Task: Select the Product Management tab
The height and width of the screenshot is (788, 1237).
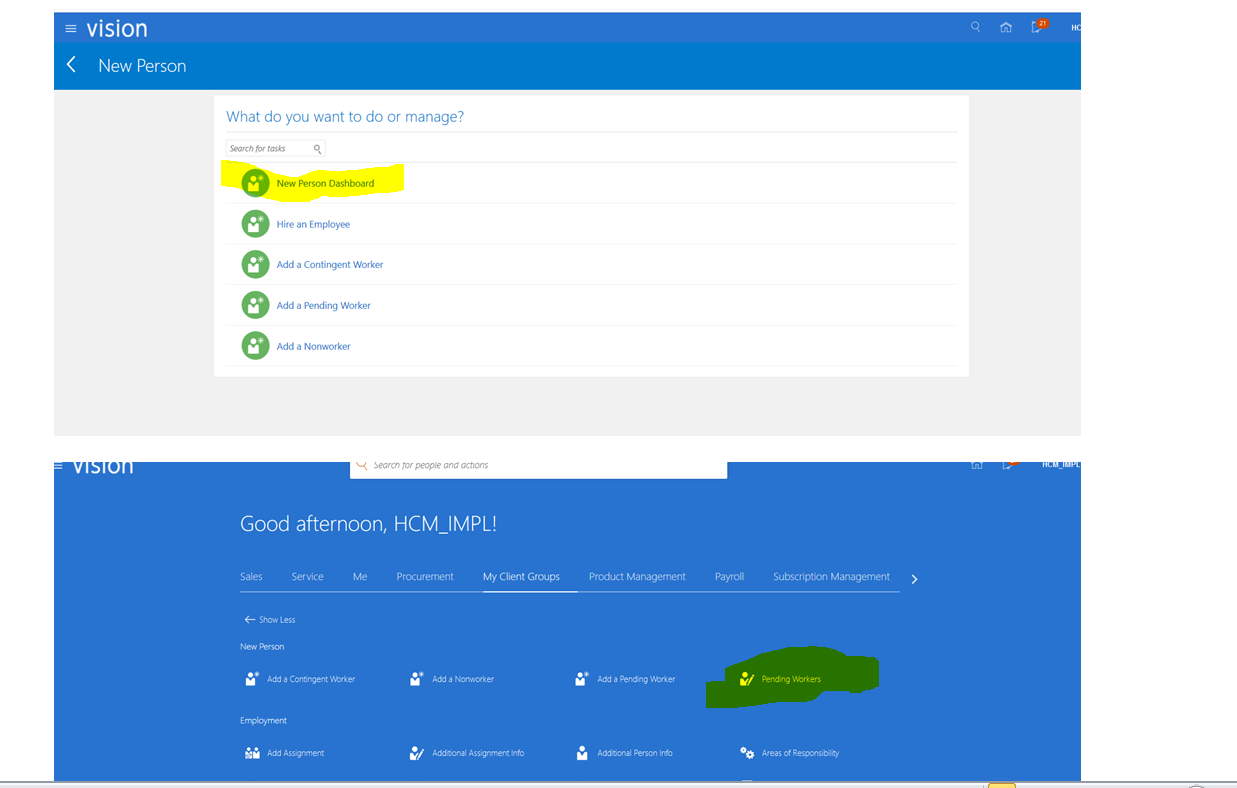Action: tap(637, 576)
